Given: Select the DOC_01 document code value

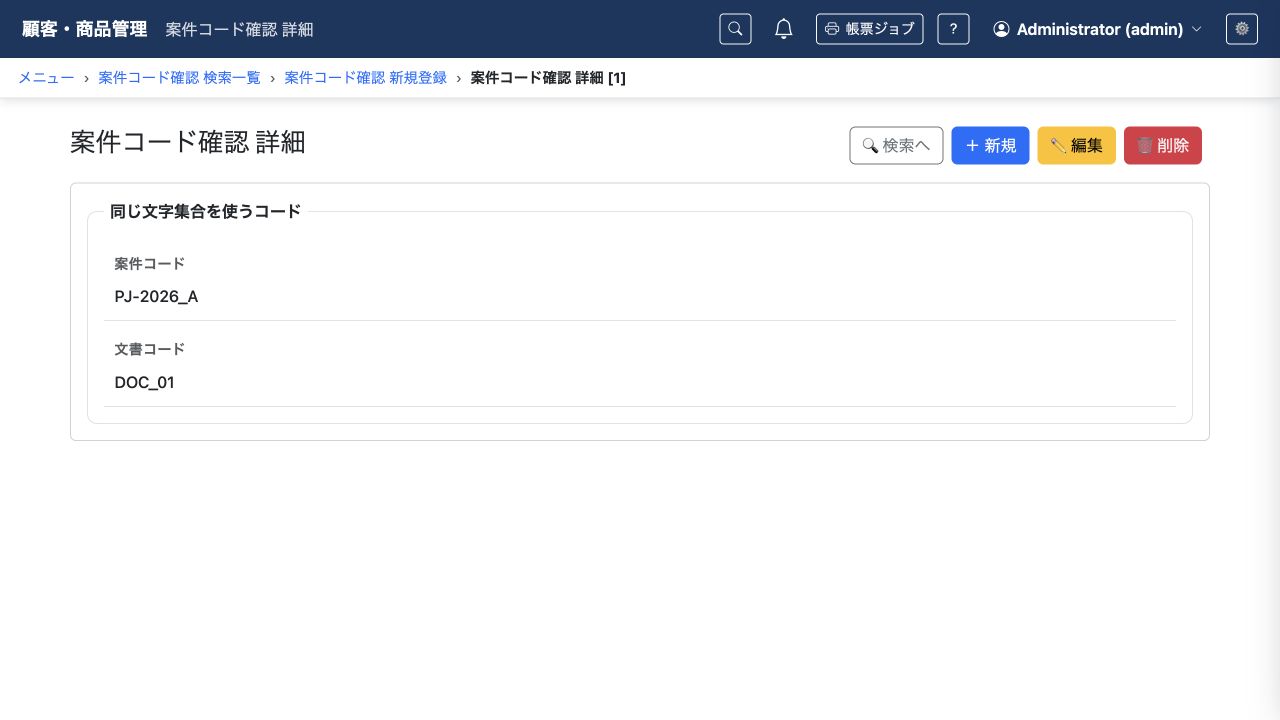Looking at the screenshot, I should [x=145, y=383].
